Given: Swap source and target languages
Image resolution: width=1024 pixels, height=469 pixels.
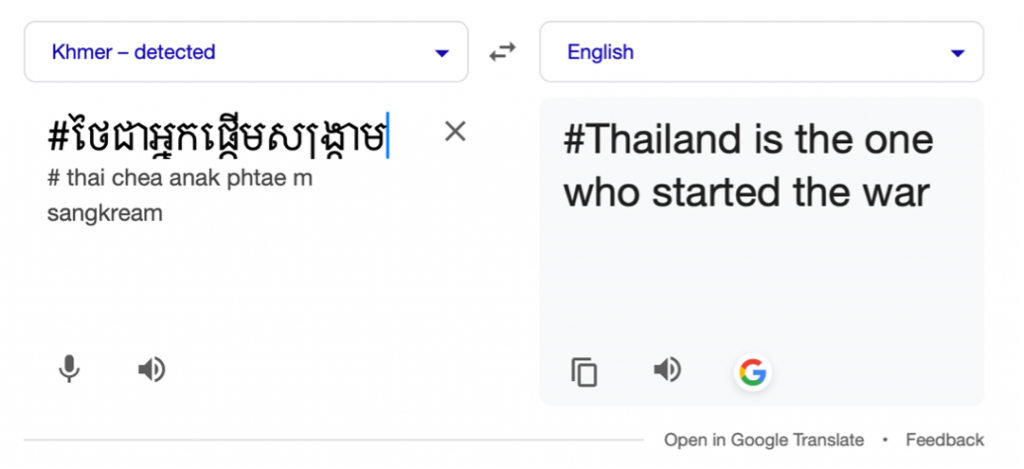Looking at the screenshot, I should (502, 53).
